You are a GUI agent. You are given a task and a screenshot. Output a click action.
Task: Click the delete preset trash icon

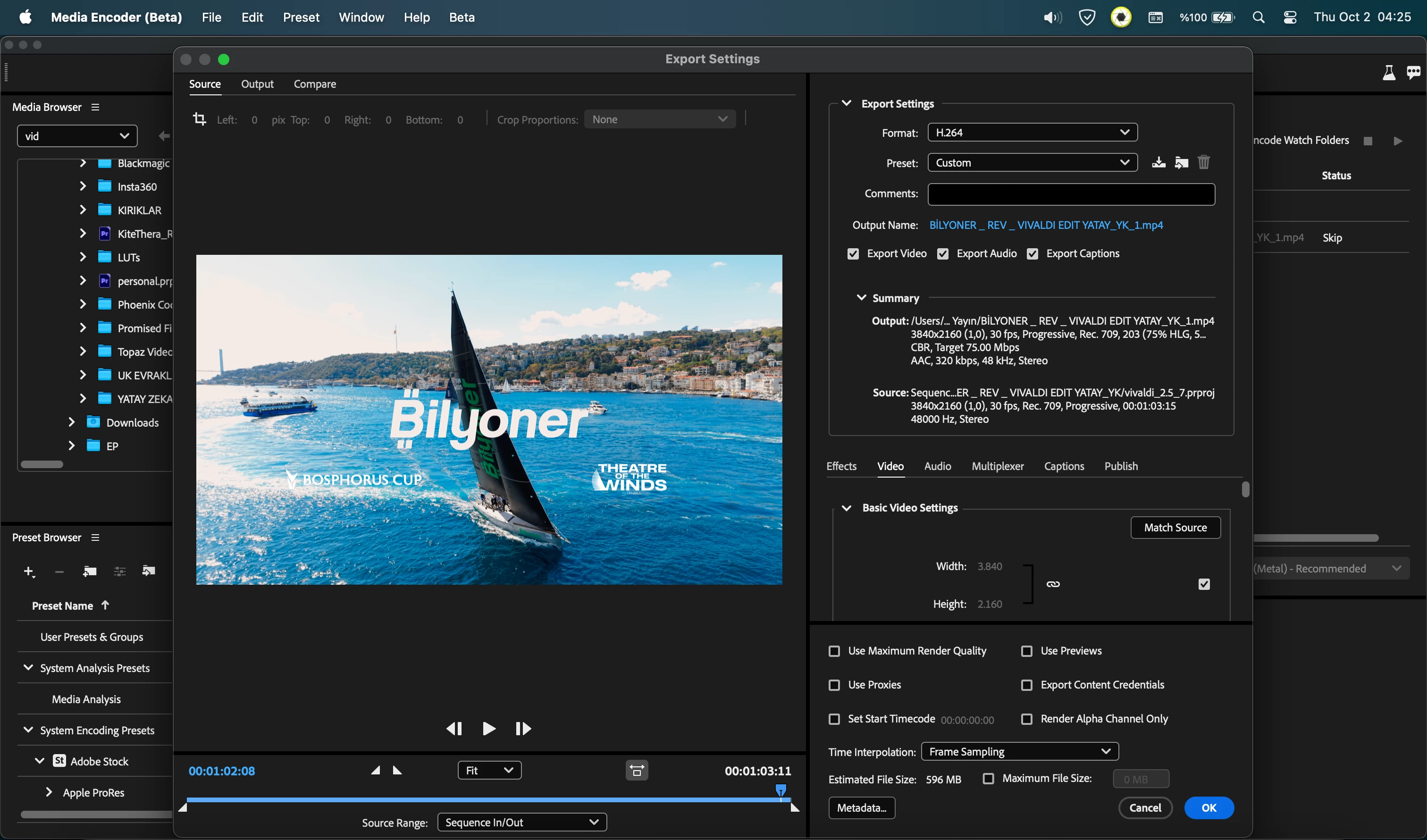[1204, 162]
